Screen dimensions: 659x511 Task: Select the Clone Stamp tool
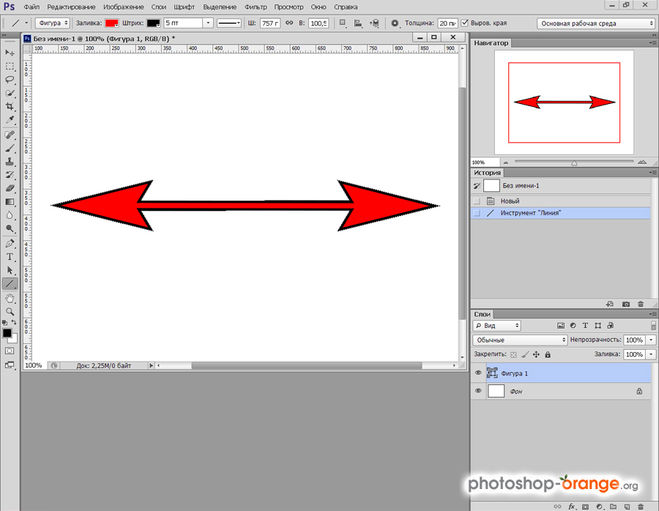point(10,162)
